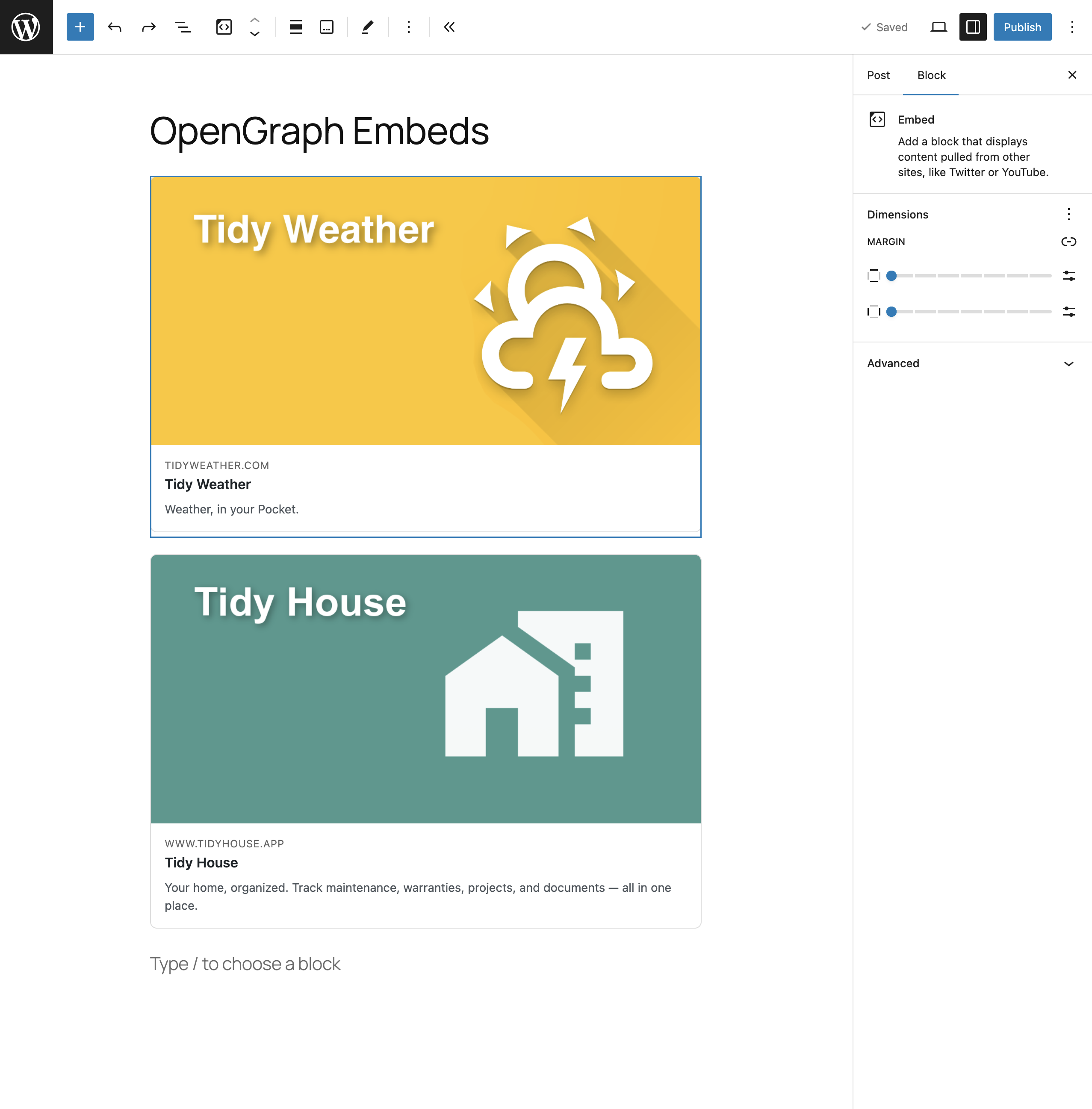Viewport: 1092px width, 1109px height.
Task: Click the Type / to choose a block area
Action: click(245, 964)
